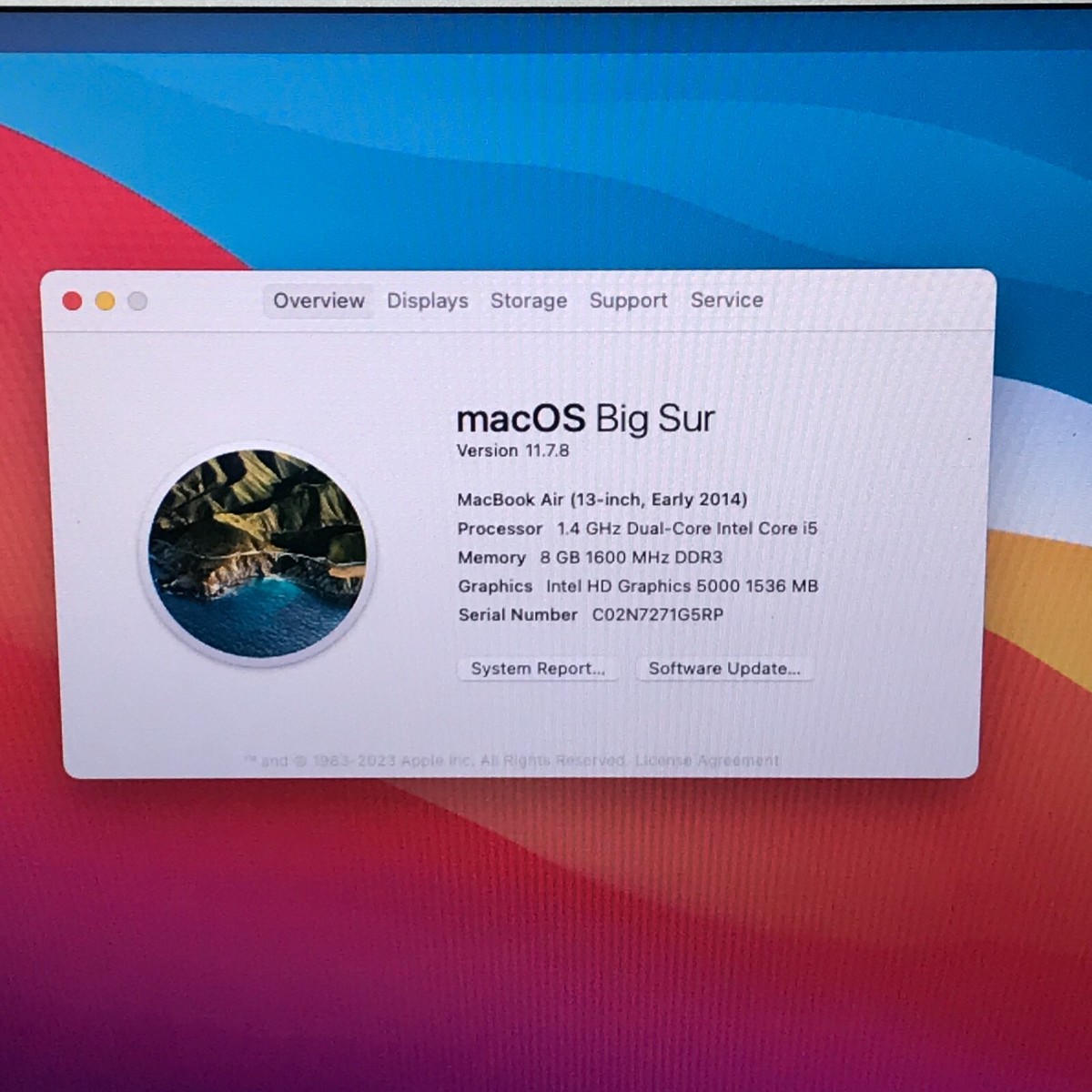Click the Intel HD Graphics 5000 line
1092x1092 pixels.
(638, 586)
